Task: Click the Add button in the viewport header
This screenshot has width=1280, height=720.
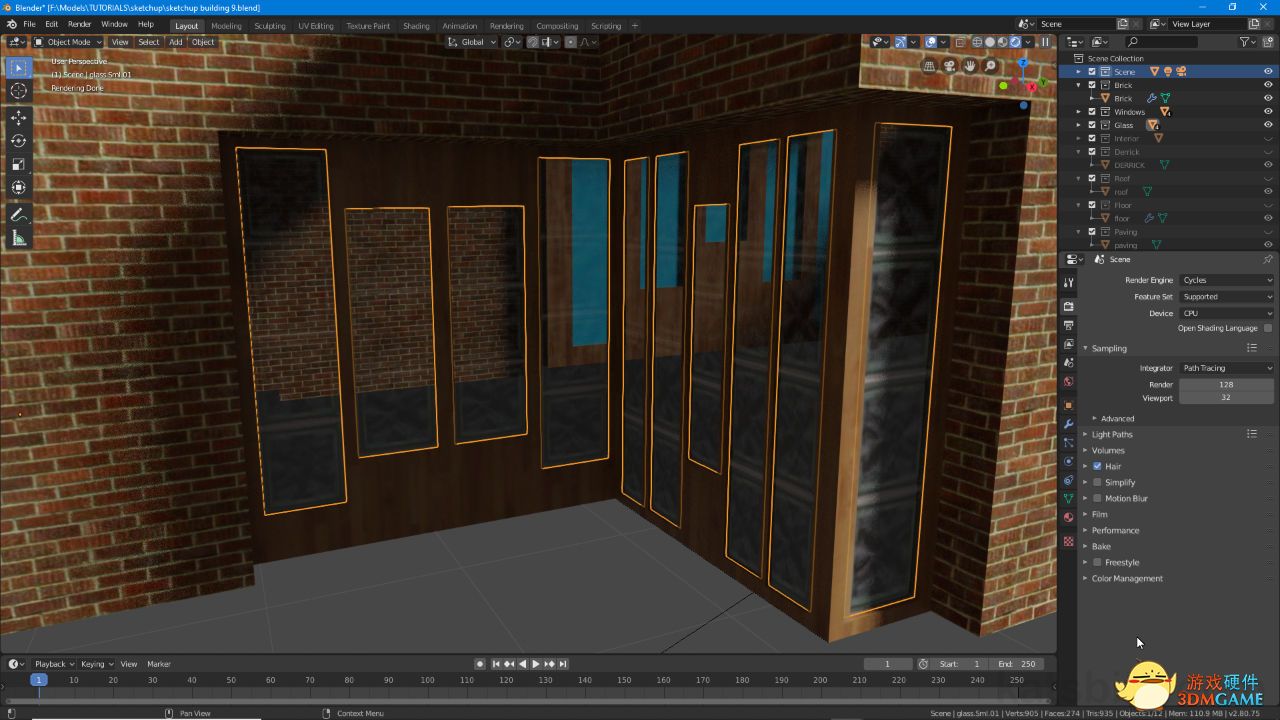Action: coord(176,42)
